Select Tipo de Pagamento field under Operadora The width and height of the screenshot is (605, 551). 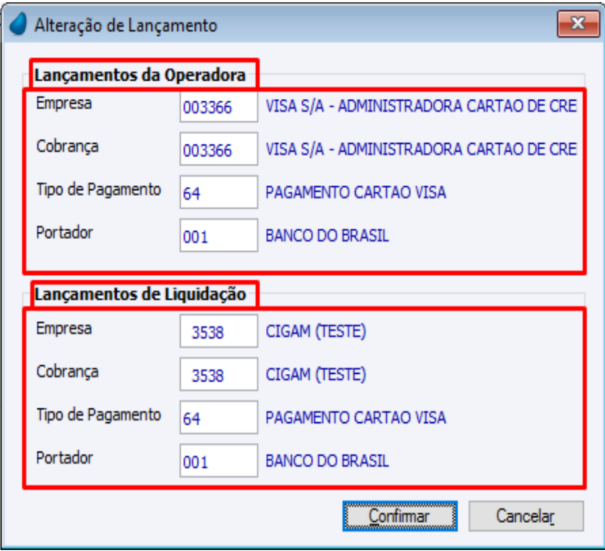219,193
